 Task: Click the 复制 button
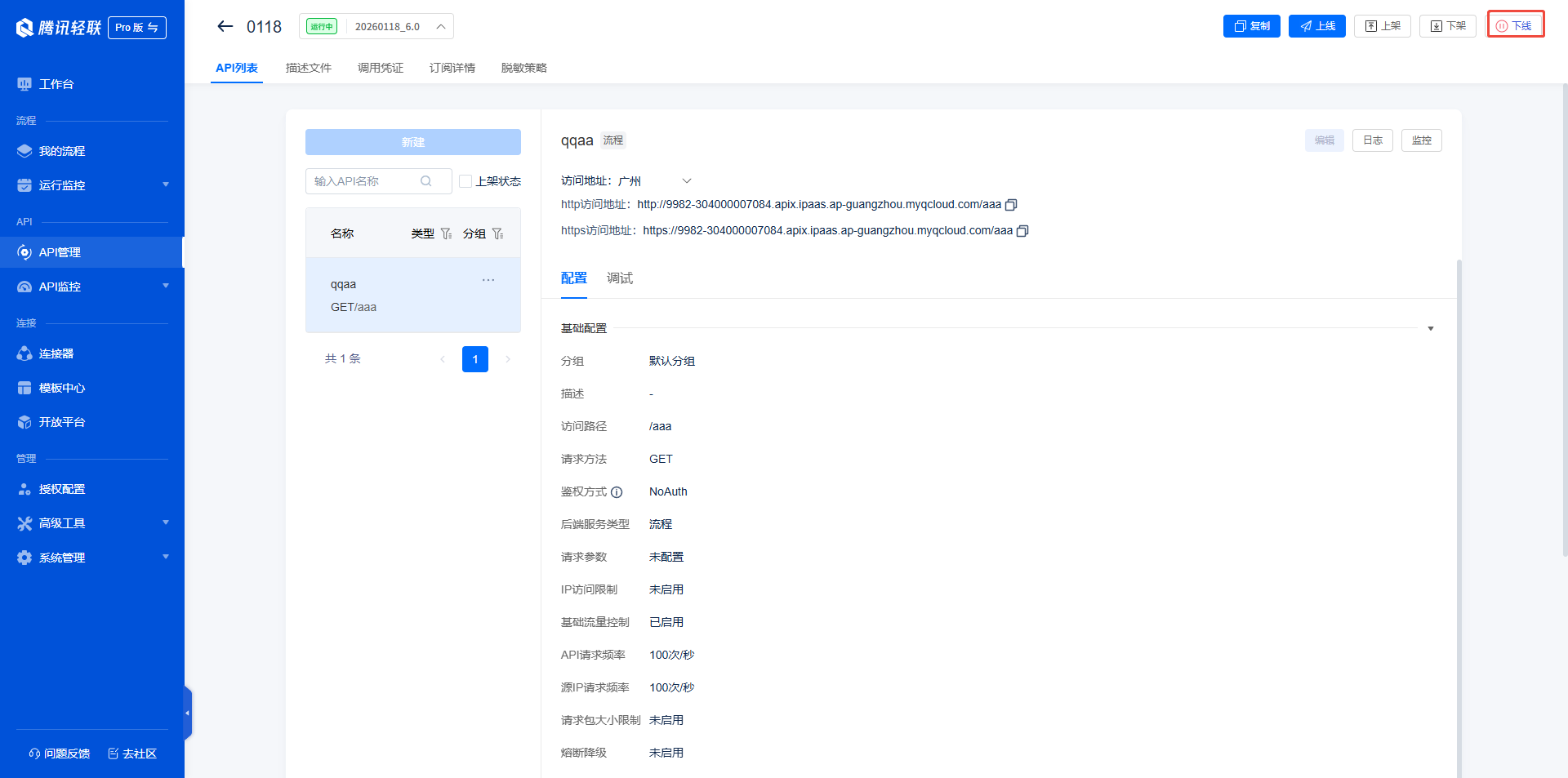pos(1251,26)
